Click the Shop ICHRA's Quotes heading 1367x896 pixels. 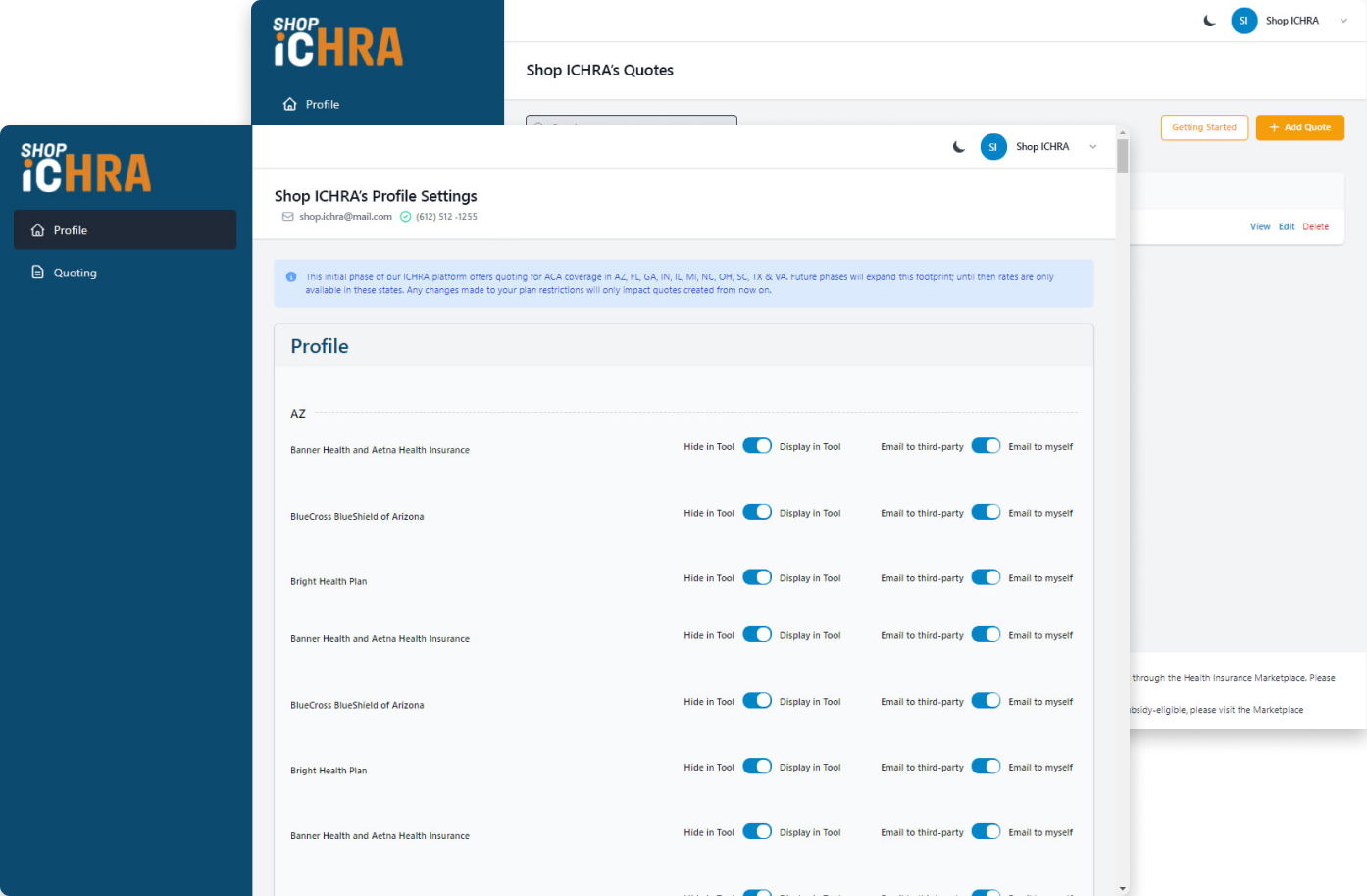click(x=599, y=70)
